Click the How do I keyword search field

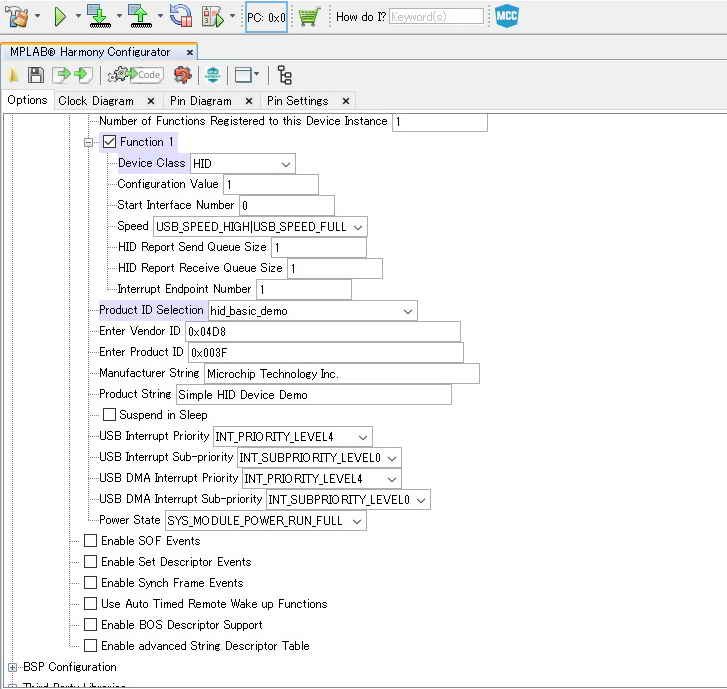(436, 17)
